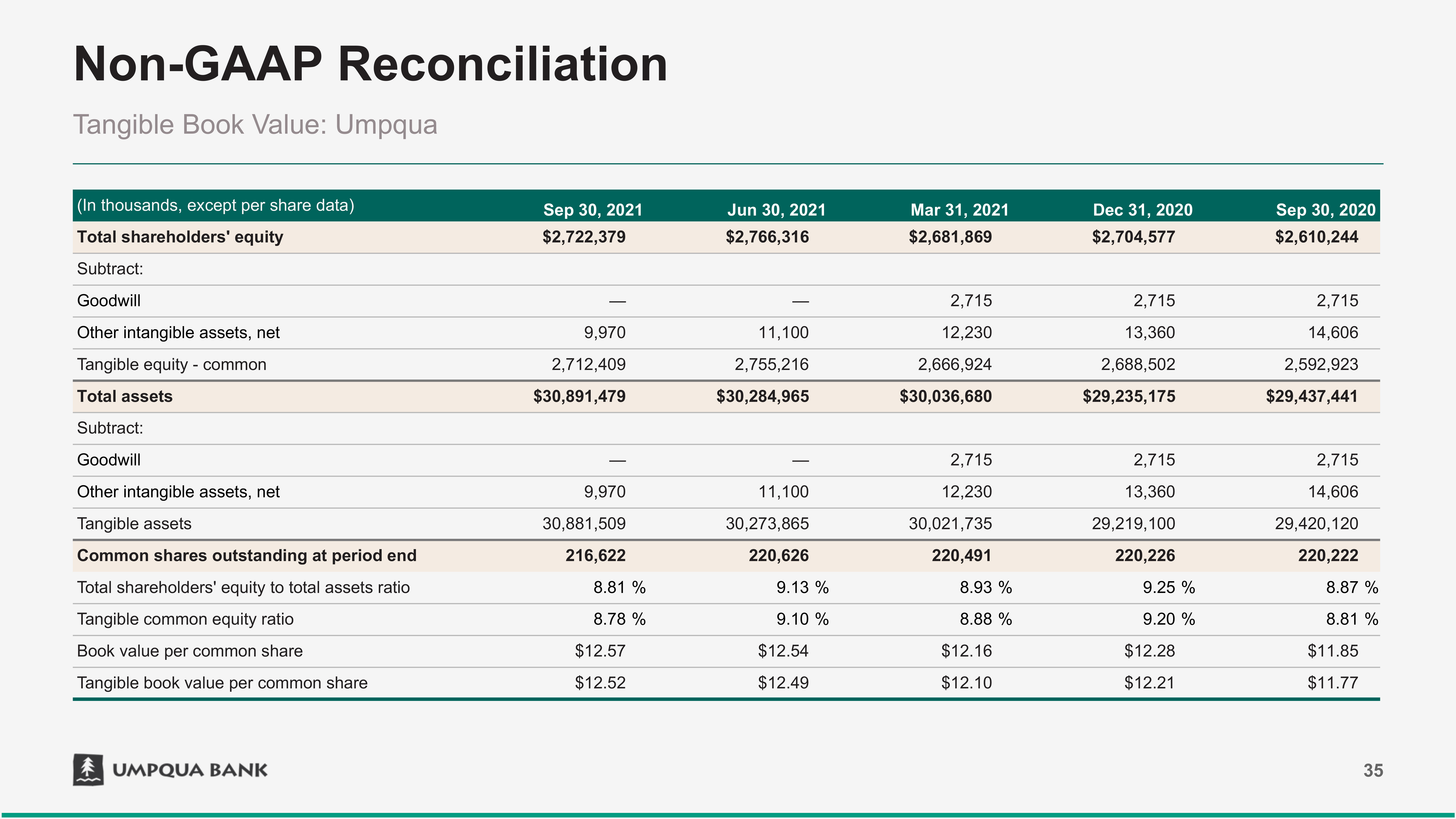Click Tangible book value per common share label
Viewport: 1456px width, 819px height.
point(222,683)
